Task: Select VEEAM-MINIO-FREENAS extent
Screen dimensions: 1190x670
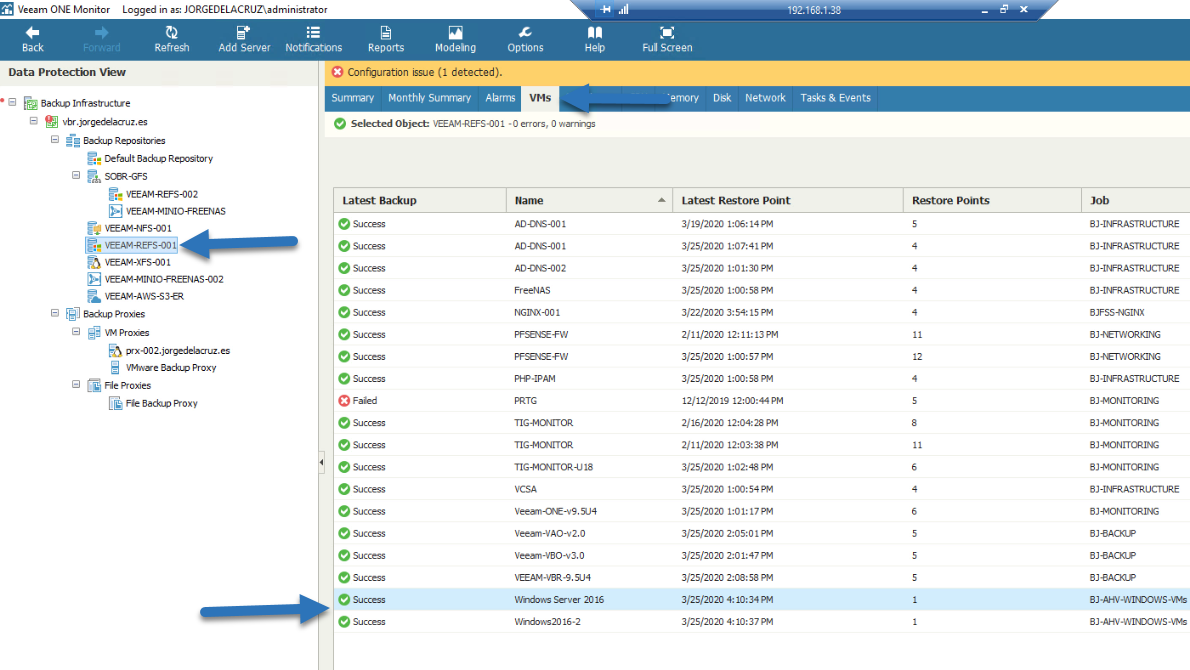Action: (175, 211)
